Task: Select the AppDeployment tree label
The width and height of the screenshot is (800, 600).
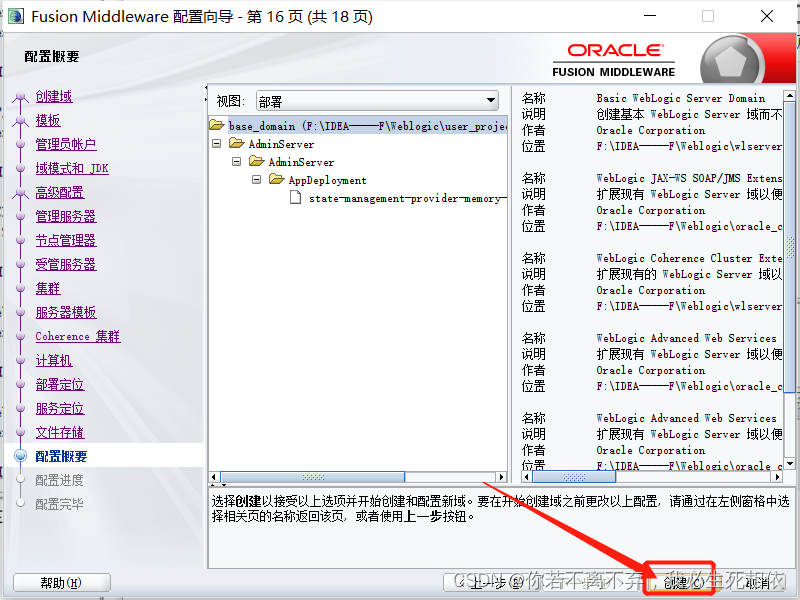Action: pos(328,180)
